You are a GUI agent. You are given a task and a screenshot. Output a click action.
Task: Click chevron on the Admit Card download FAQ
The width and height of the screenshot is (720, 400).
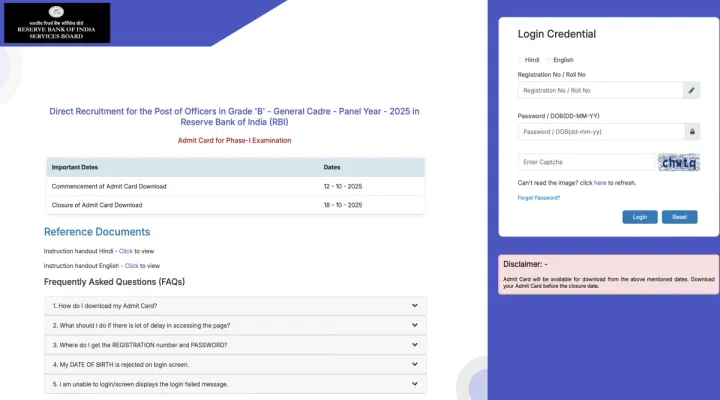coord(414,306)
